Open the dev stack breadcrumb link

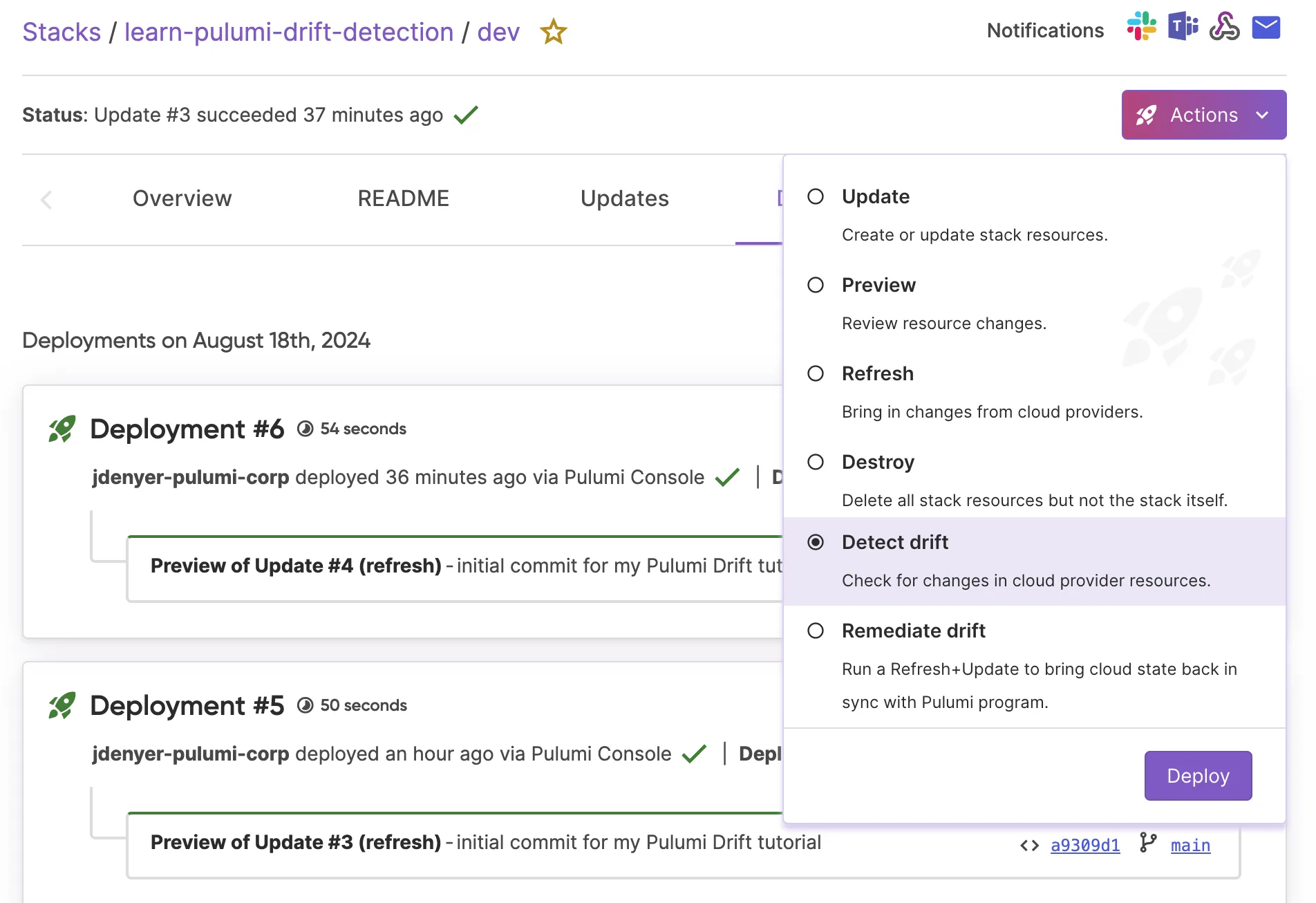pos(498,32)
